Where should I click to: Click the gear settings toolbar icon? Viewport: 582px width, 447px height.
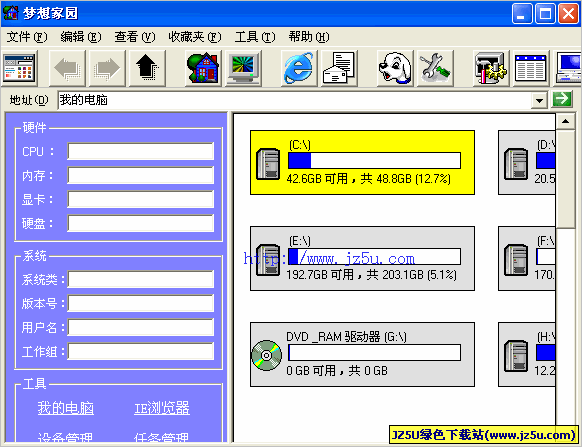(x=491, y=68)
